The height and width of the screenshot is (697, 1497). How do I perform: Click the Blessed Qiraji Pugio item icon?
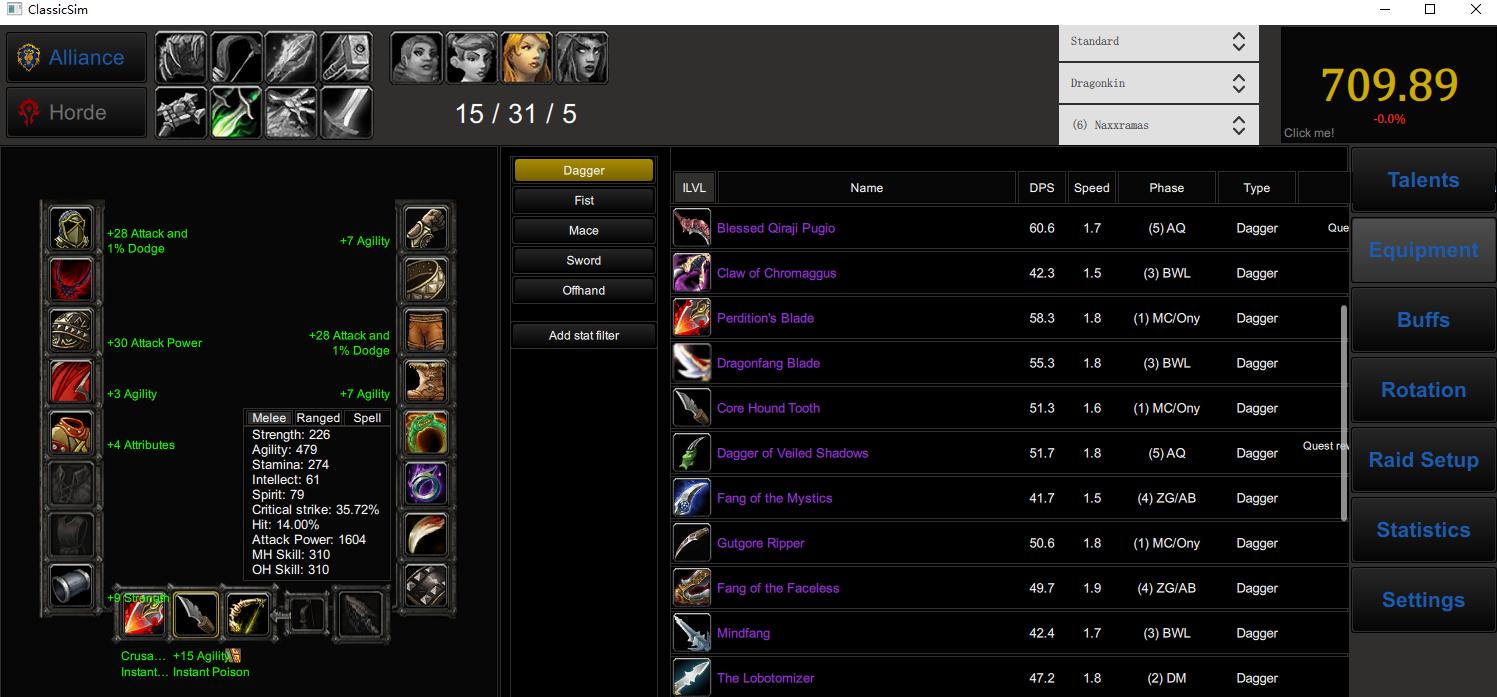[692, 228]
